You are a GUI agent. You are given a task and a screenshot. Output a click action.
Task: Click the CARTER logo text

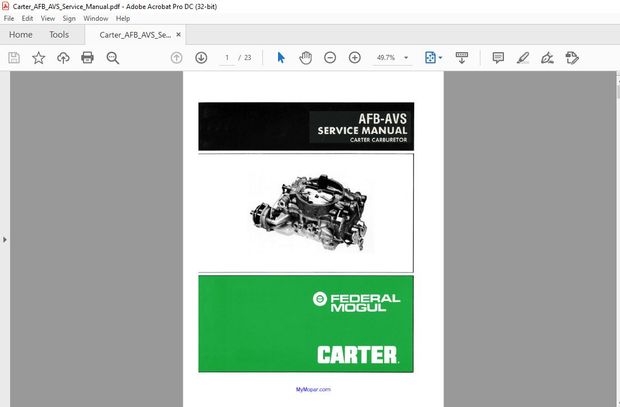pos(358,355)
